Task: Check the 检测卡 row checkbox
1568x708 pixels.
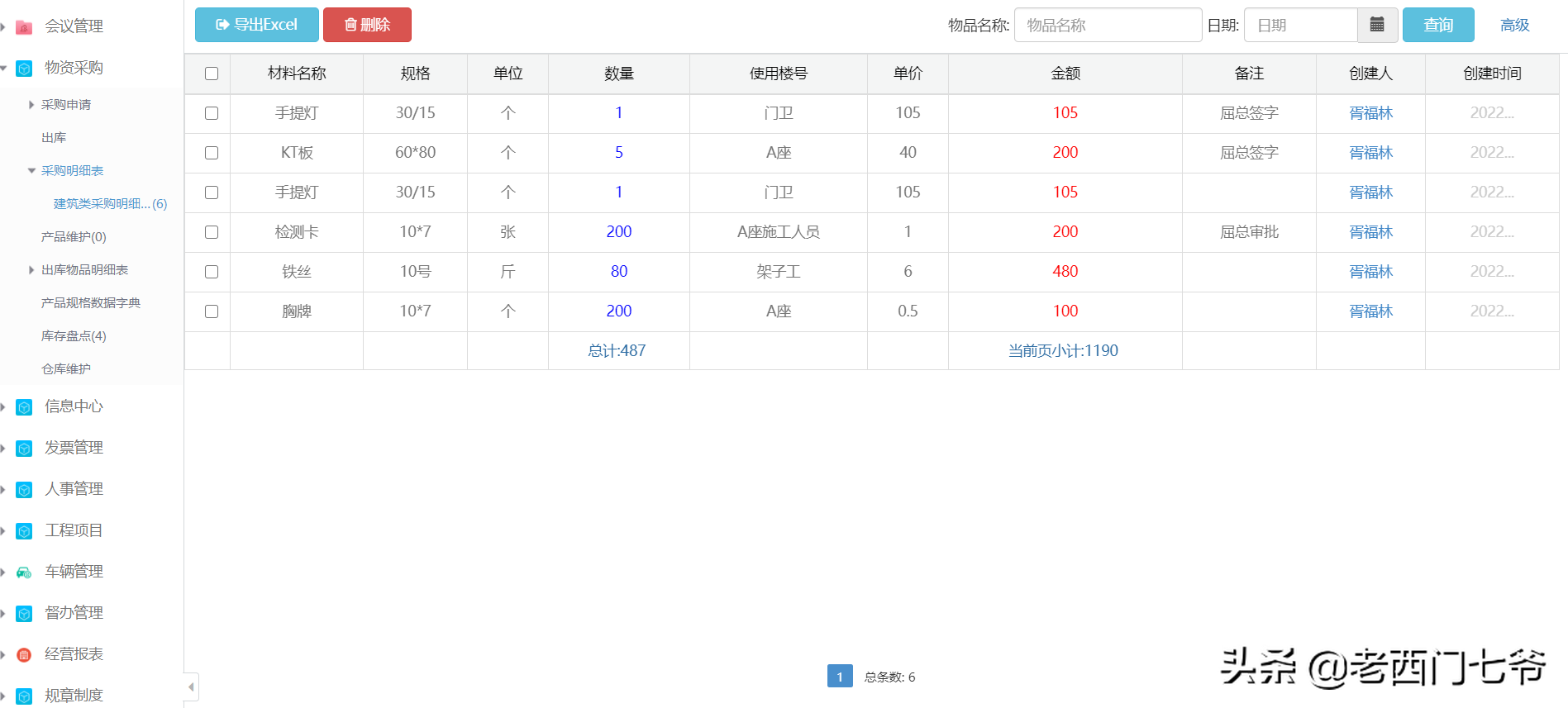Action: pos(212,232)
